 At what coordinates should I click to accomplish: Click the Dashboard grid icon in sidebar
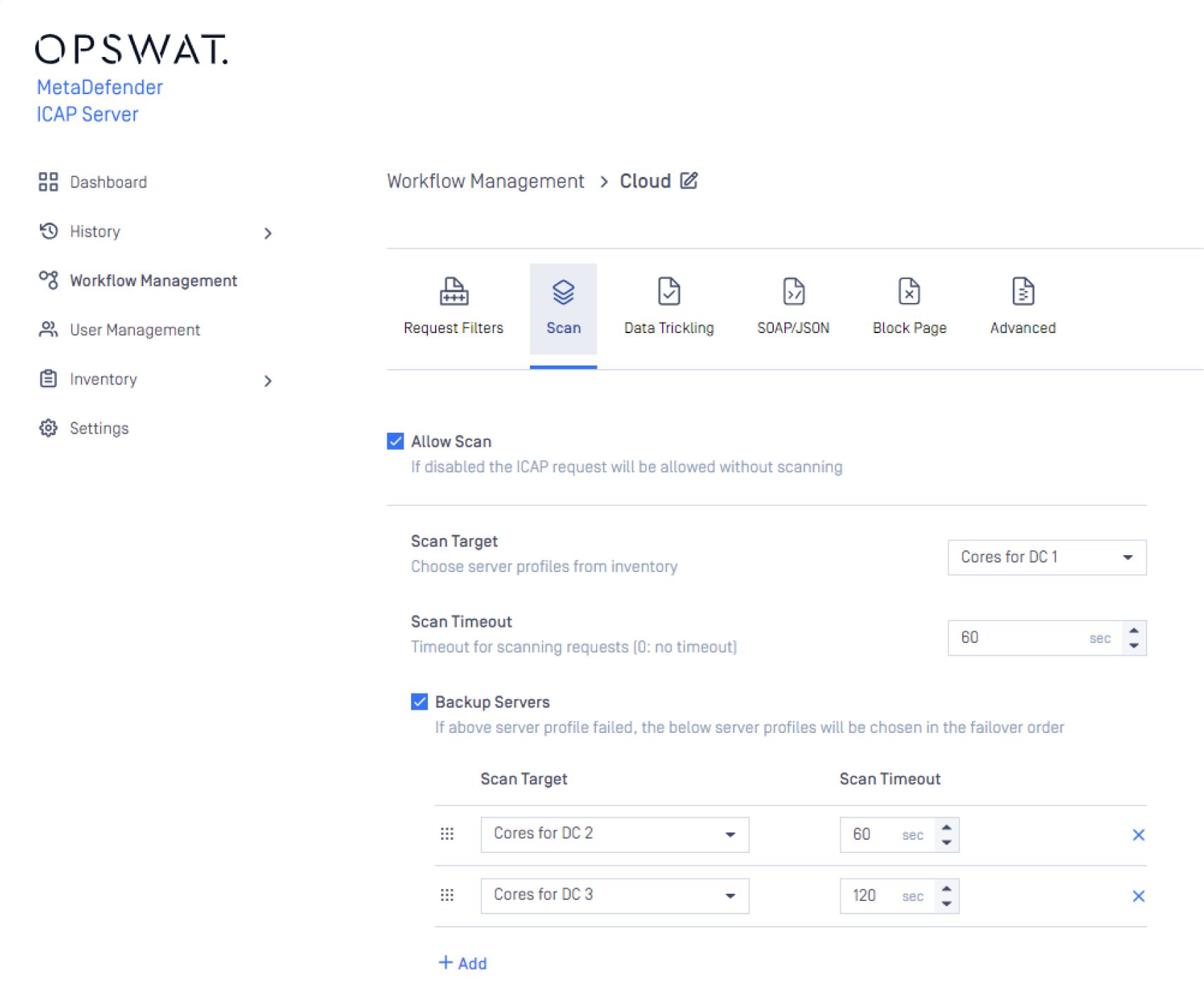(48, 182)
